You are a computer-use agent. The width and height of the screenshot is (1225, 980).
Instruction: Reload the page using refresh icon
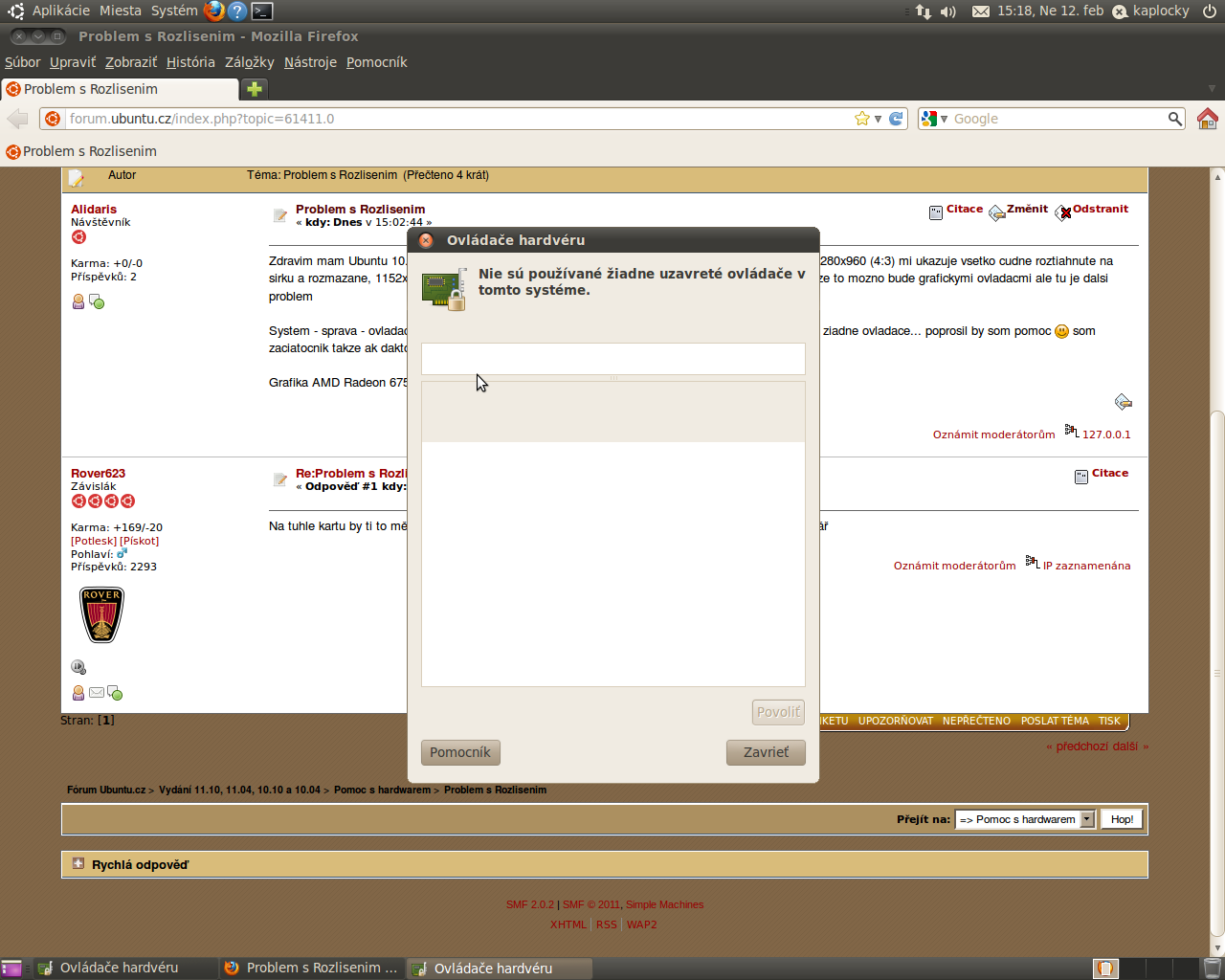896,119
